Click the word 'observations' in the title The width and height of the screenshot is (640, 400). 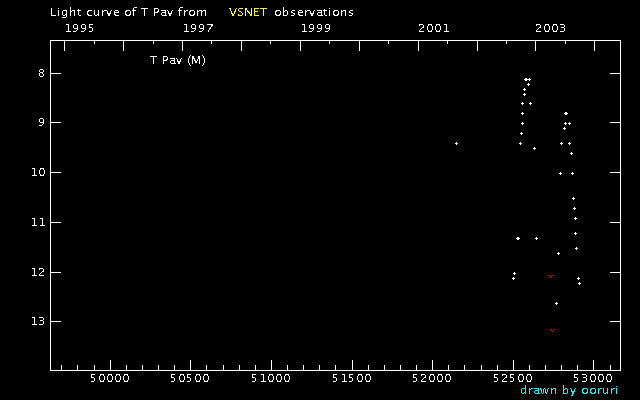314,12
